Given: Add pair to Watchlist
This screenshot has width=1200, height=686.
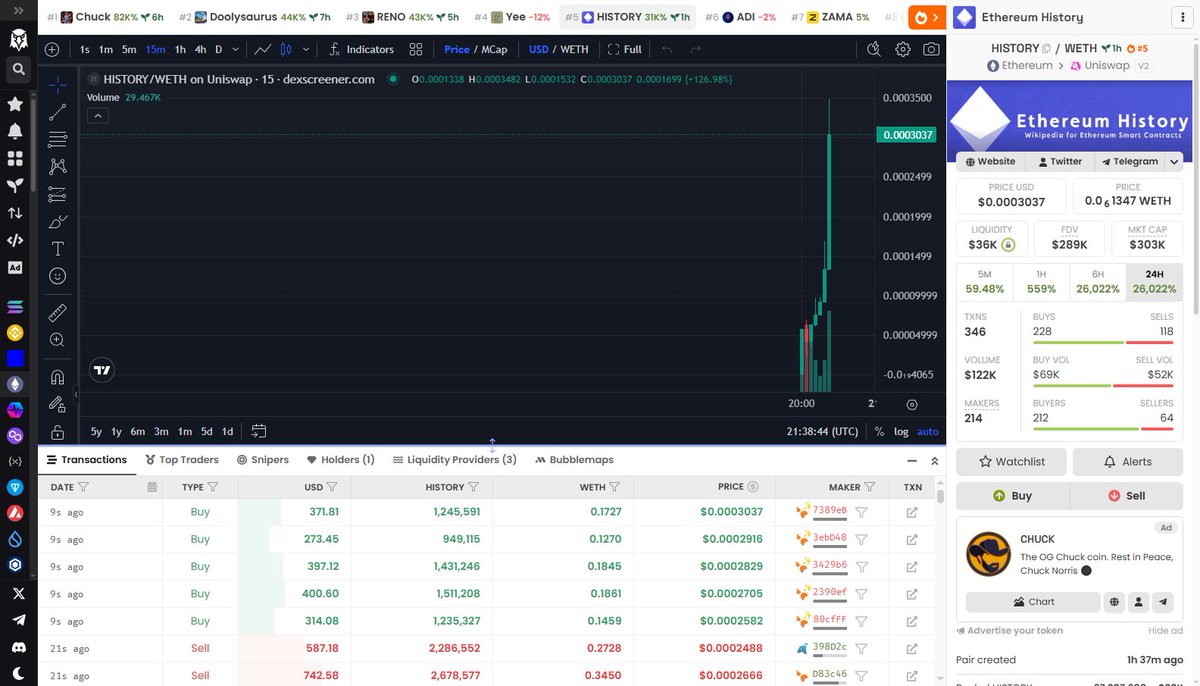Looking at the screenshot, I should pyautogui.click(x=1011, y=462).
